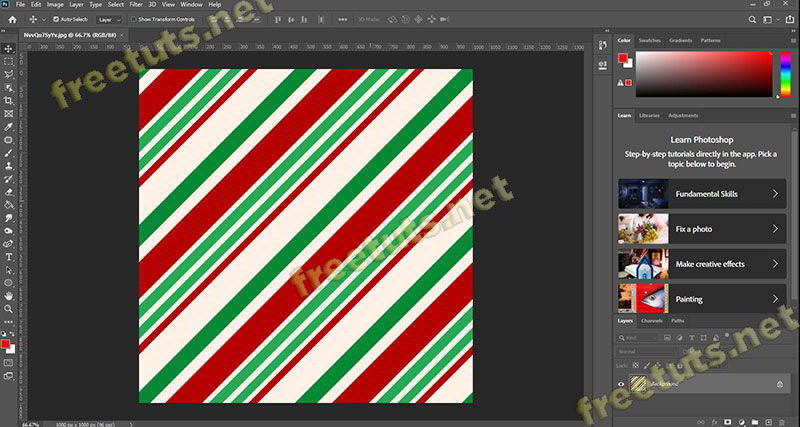
Task: Open Edit Toolbar three-dots icon
Action: pyautogui.click(x=9, y=322)
